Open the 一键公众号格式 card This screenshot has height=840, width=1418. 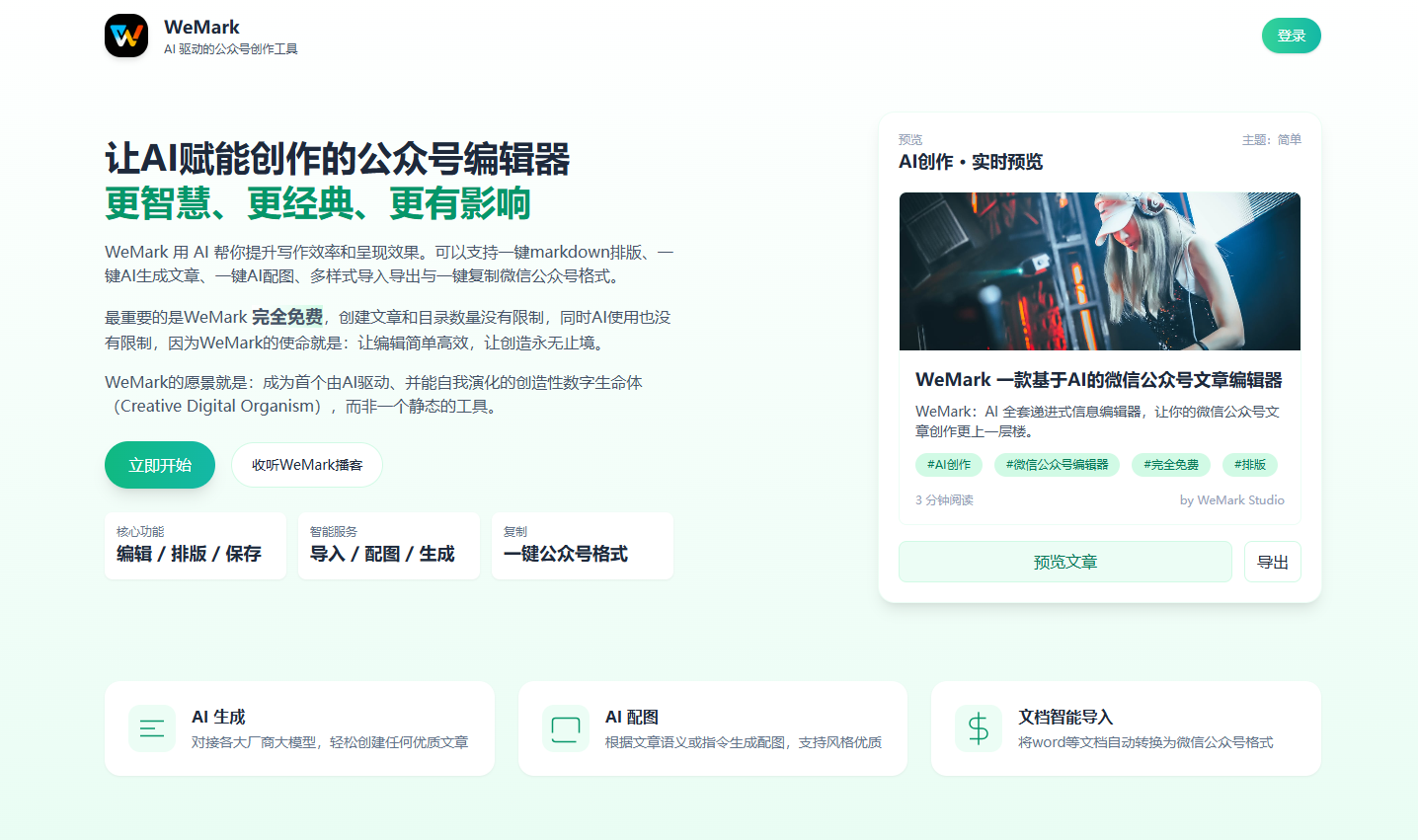pyautogui.click(x=583, y=546)
